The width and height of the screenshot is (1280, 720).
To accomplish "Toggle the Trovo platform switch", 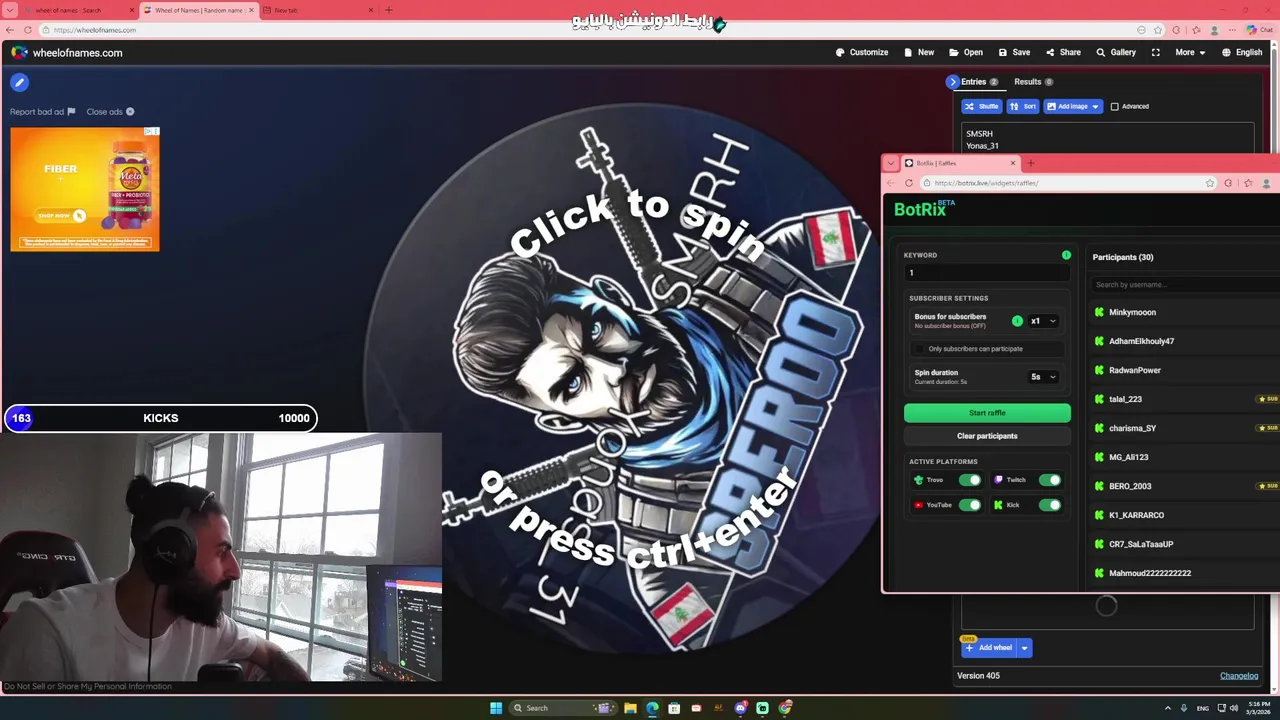I will point(969,480).
